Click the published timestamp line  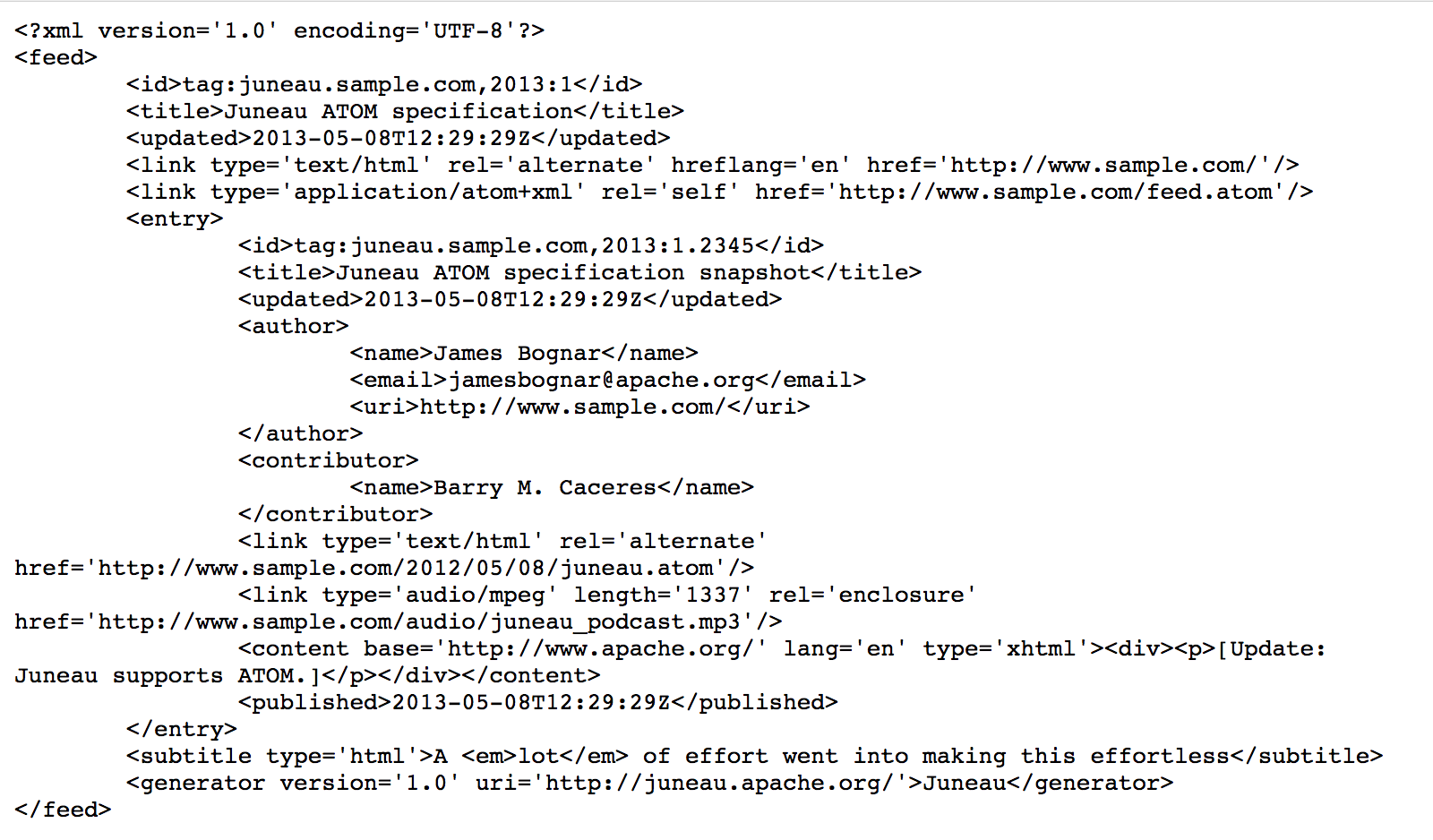(537, 702)
